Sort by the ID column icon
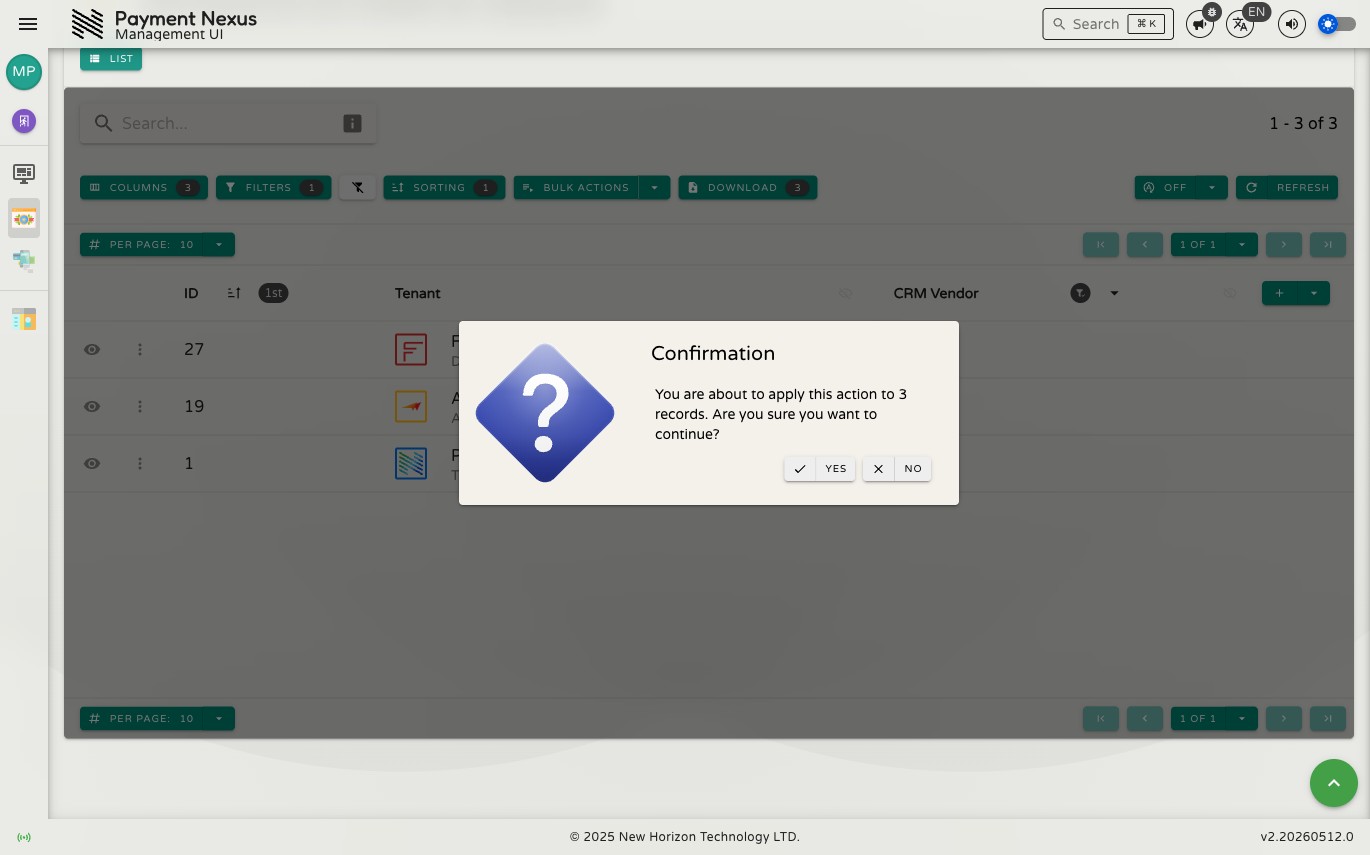1370x855 pixels. [x=234, y=293]
